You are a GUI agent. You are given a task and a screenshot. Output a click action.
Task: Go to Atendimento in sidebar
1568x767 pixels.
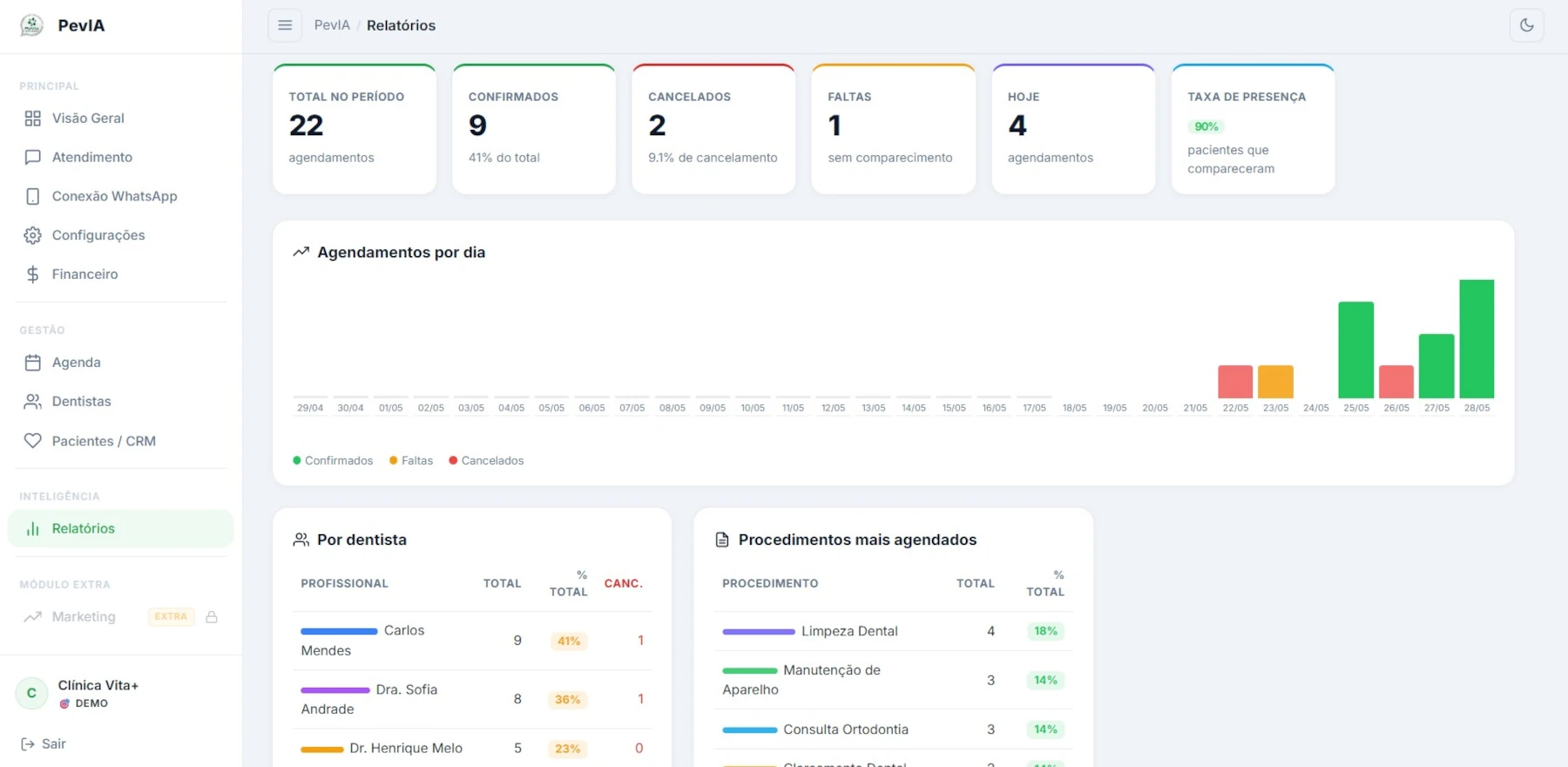point(120,158)
